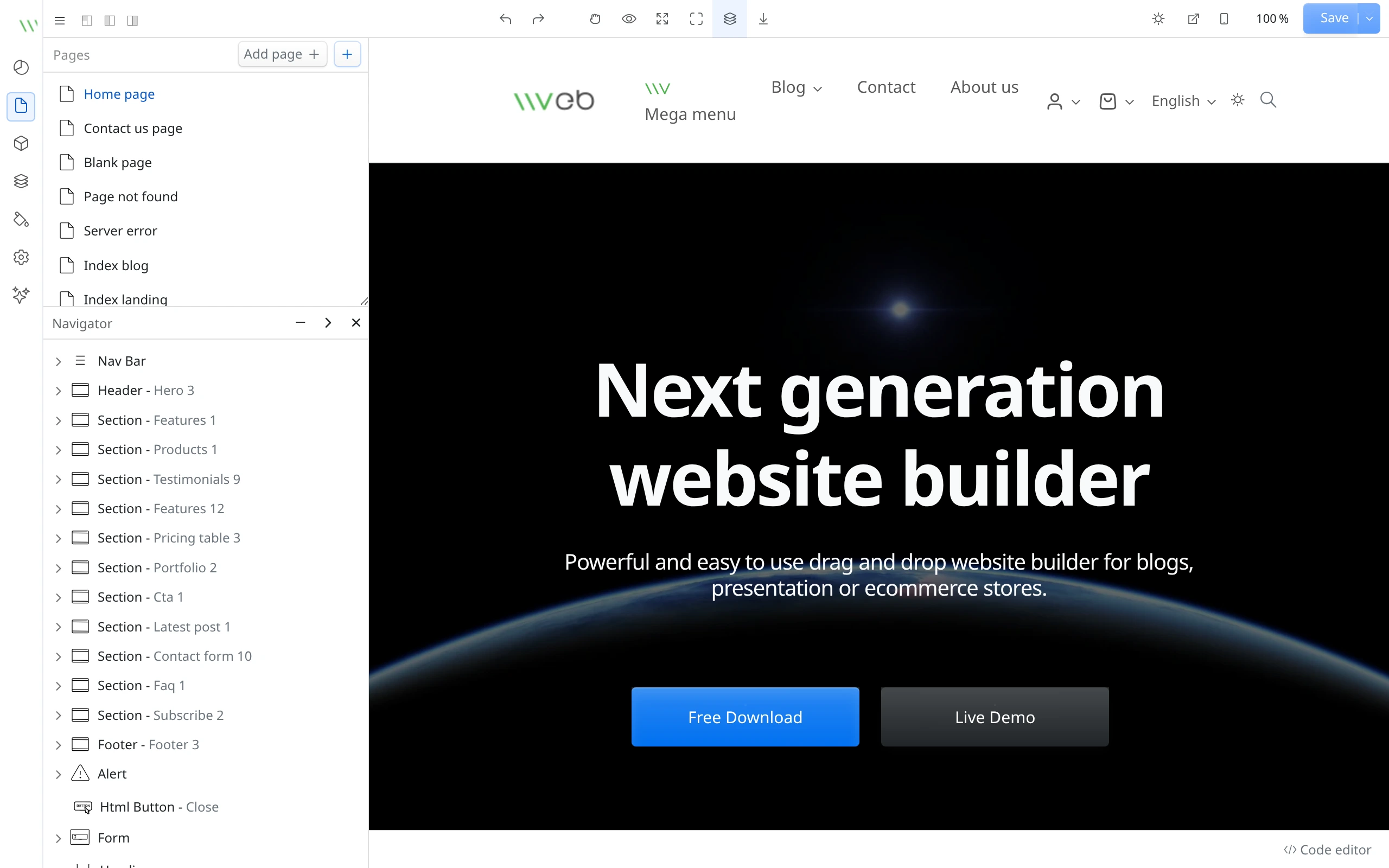Open the AI sparkle sidebar icon

tap(21, 295)
